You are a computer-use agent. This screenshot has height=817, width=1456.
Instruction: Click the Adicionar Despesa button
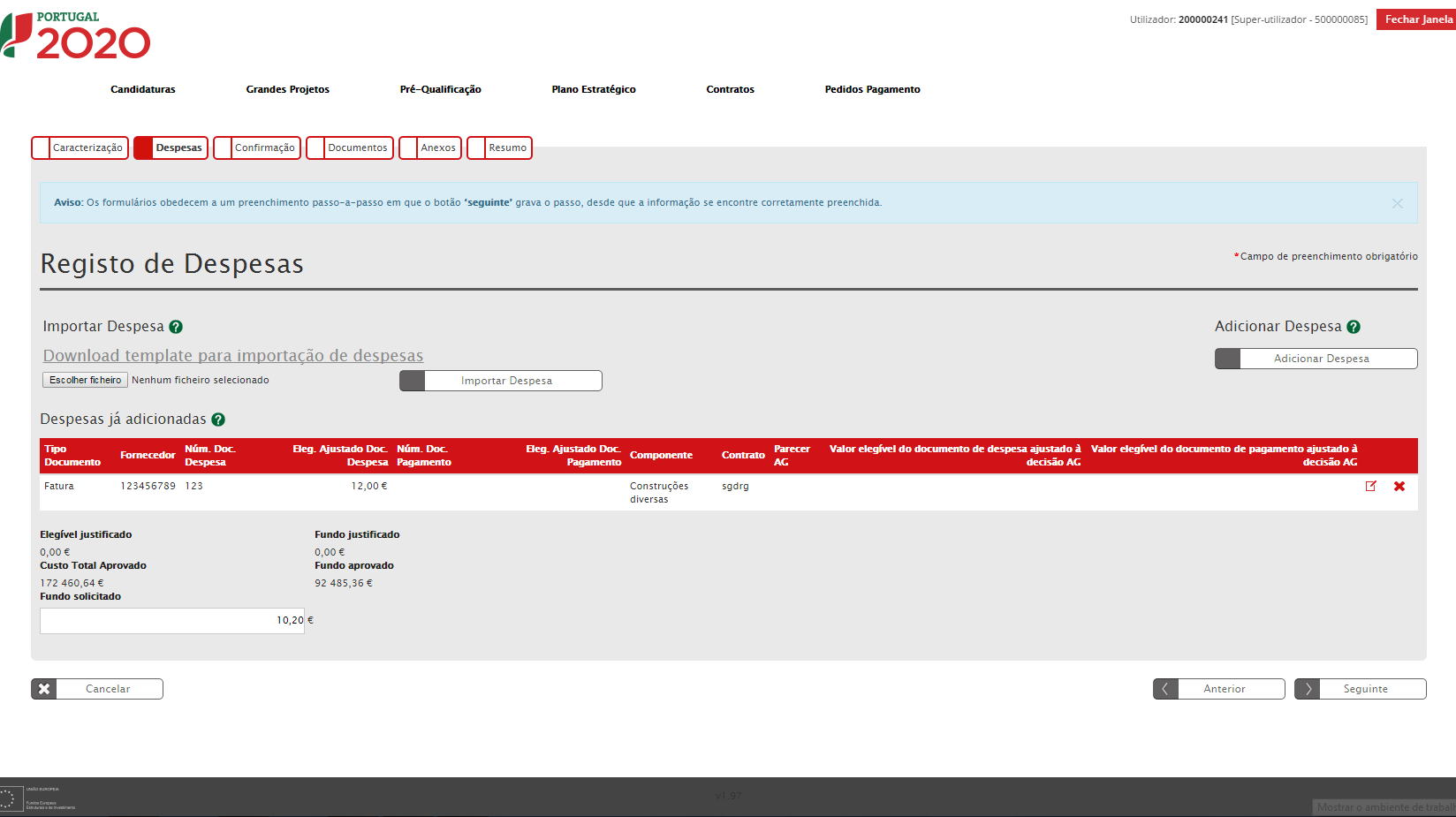[x=1316, y=359]
